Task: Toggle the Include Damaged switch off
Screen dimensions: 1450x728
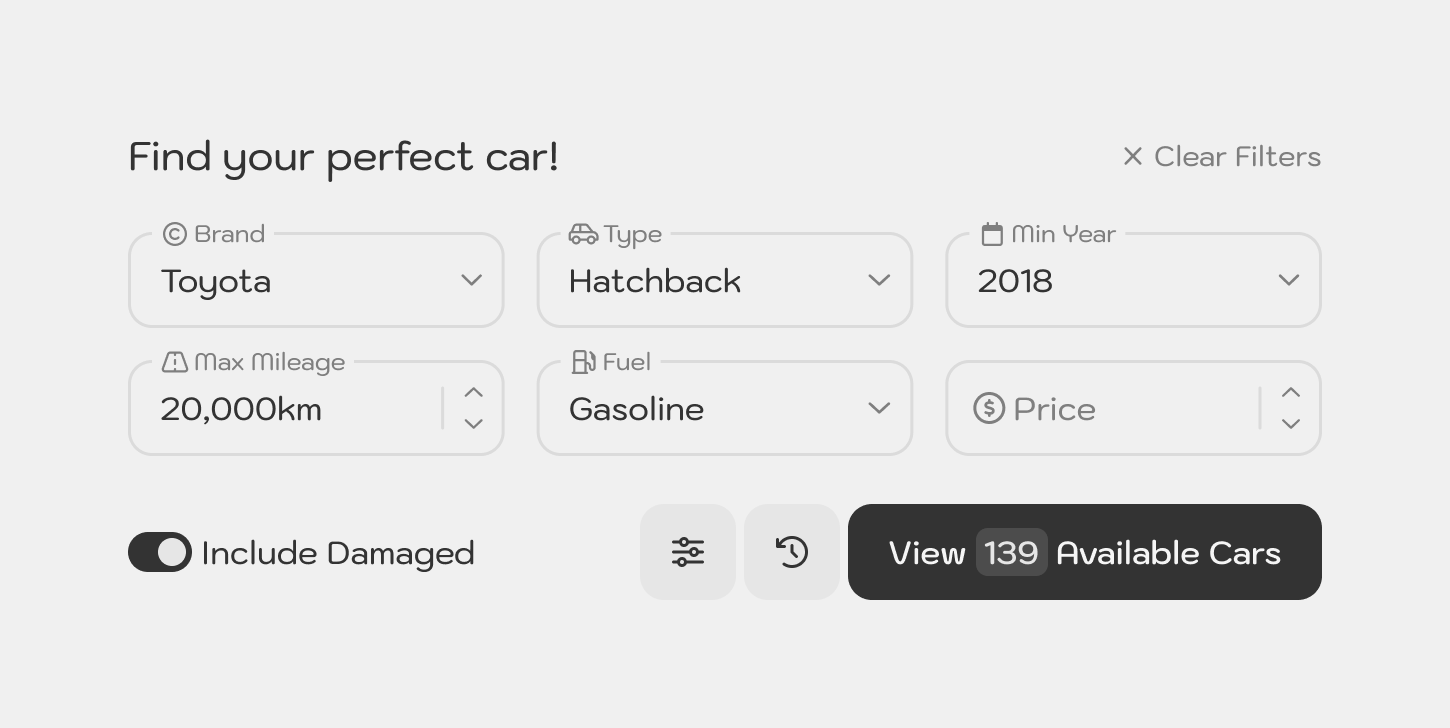Action: click(160, 552)
